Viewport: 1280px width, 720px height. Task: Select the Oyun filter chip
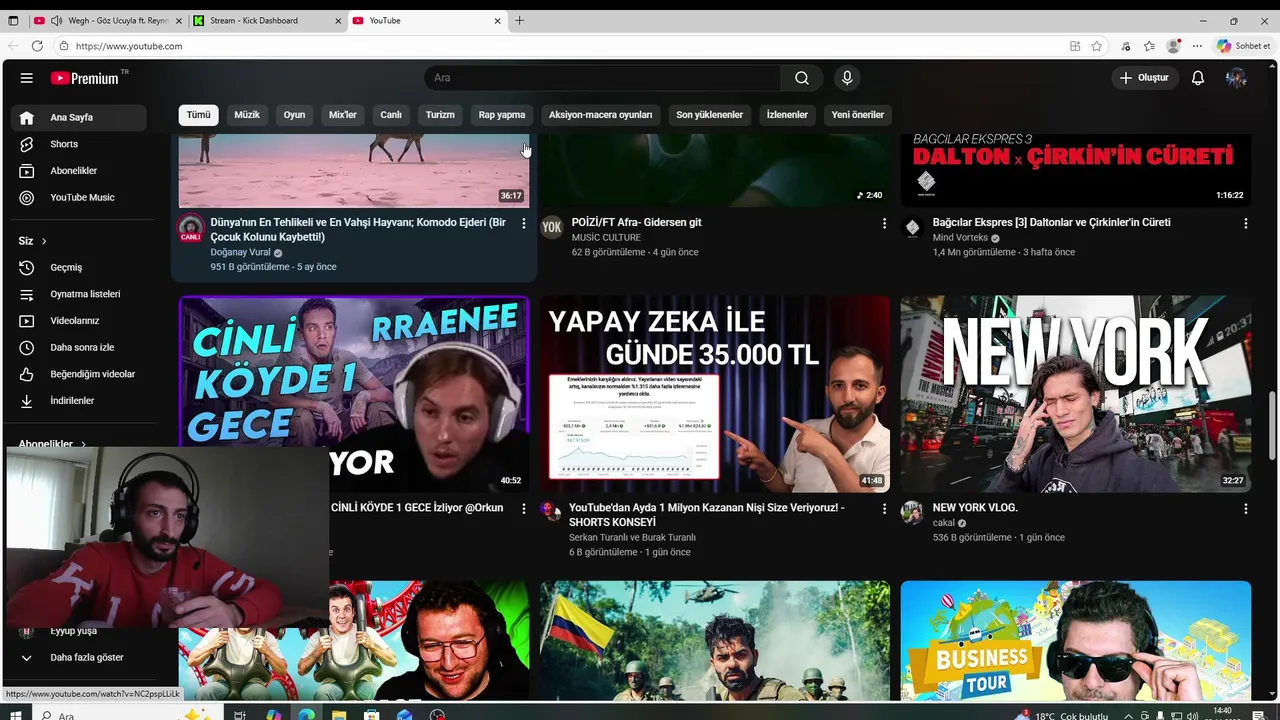294,115
